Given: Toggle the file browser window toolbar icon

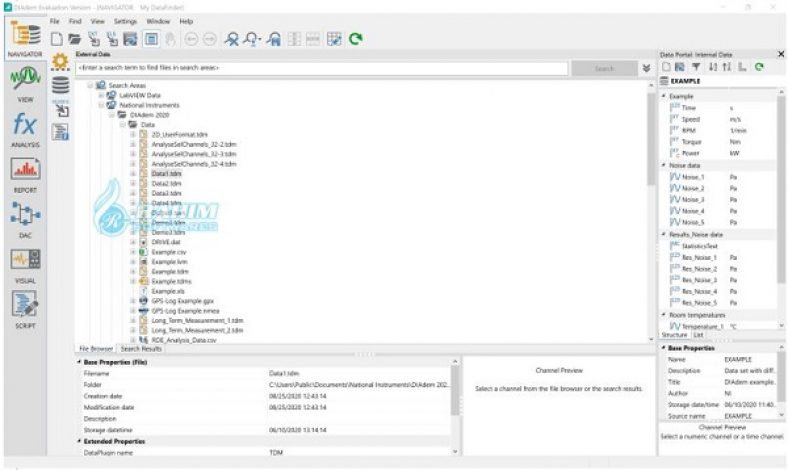Looking at the screenshot, I should coord(151,39).
